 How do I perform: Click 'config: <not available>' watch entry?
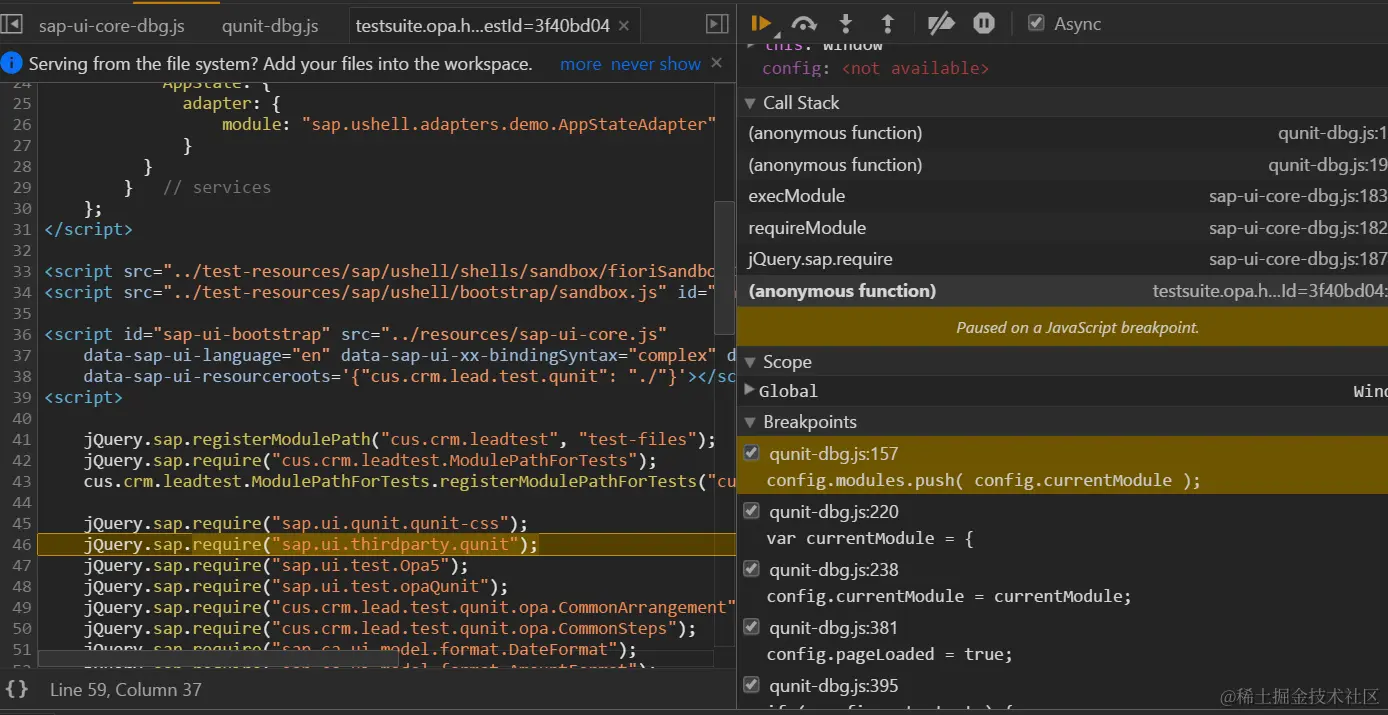[x=875, y=68]
